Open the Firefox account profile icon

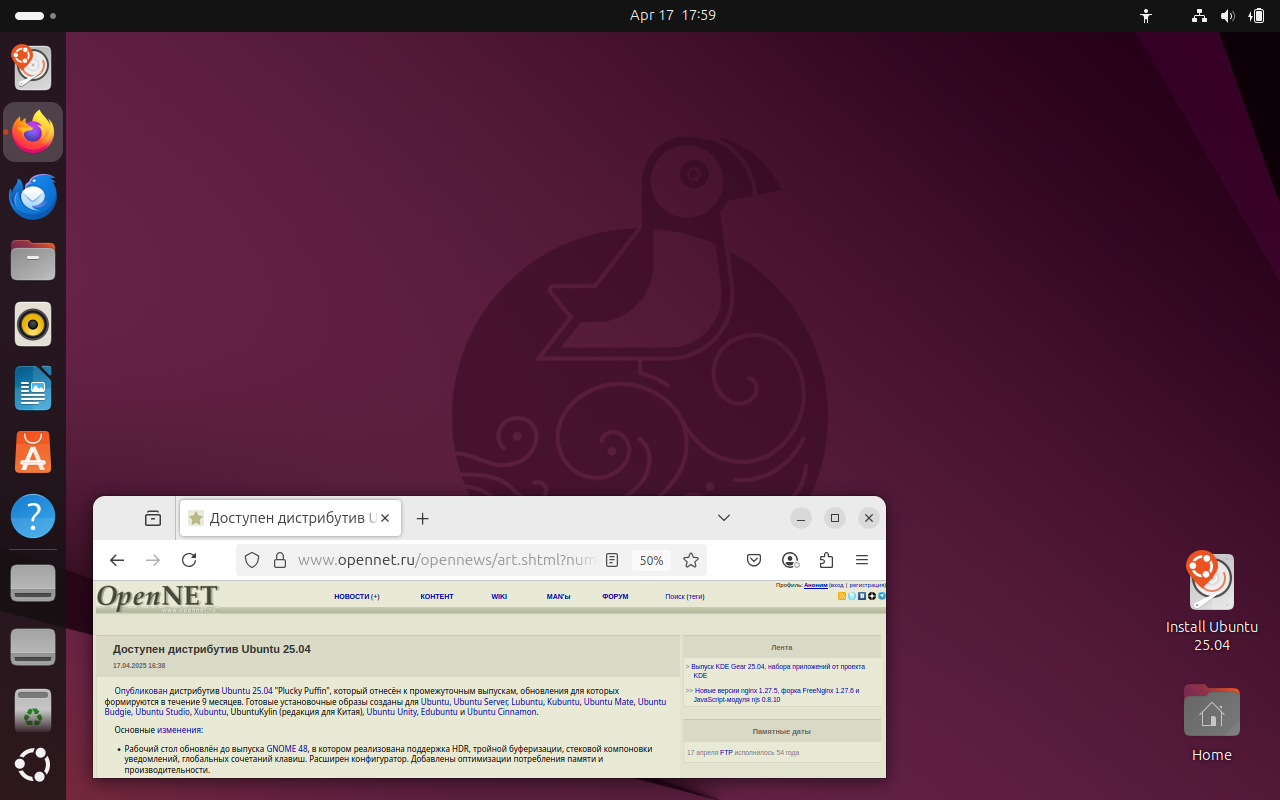tap(790, 560)
